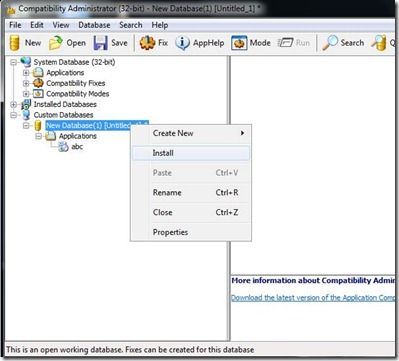Collapse the custom database Applications node
The image size is (399, 361).
coord(39,136)
